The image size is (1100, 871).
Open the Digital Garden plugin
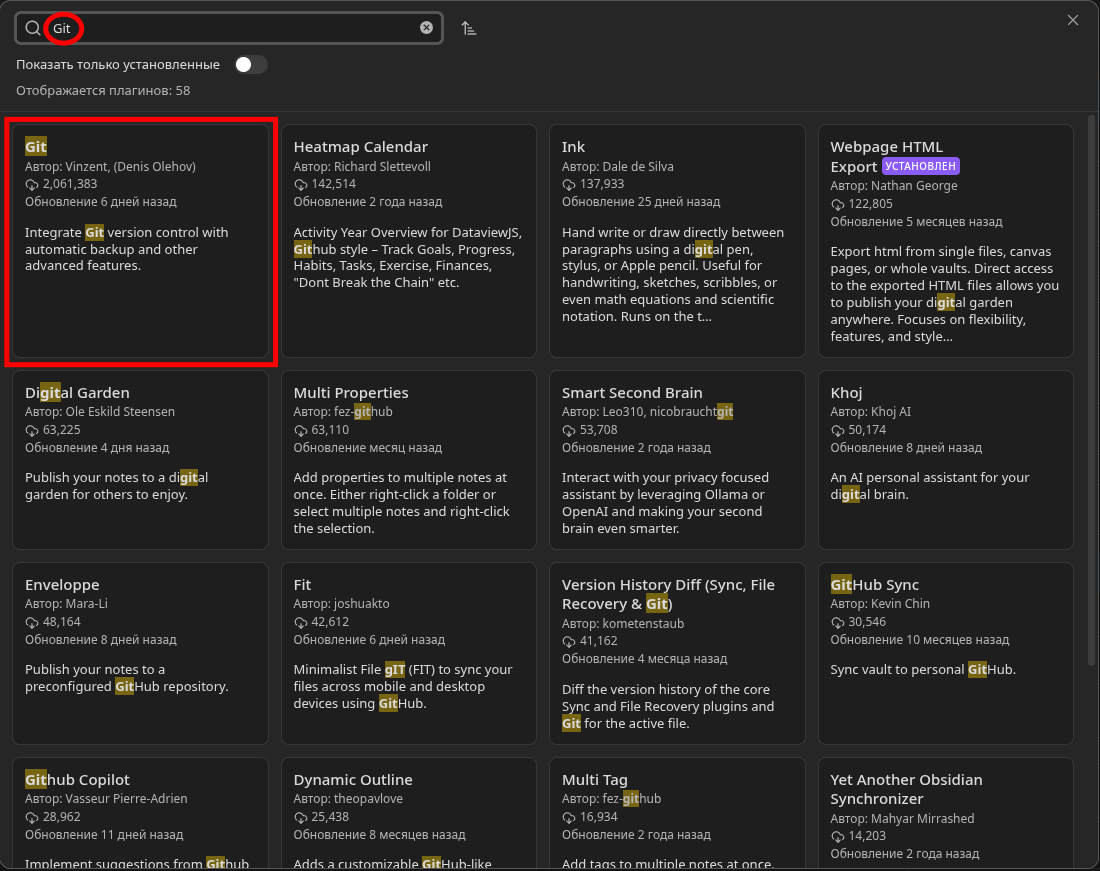click(140, 460)
